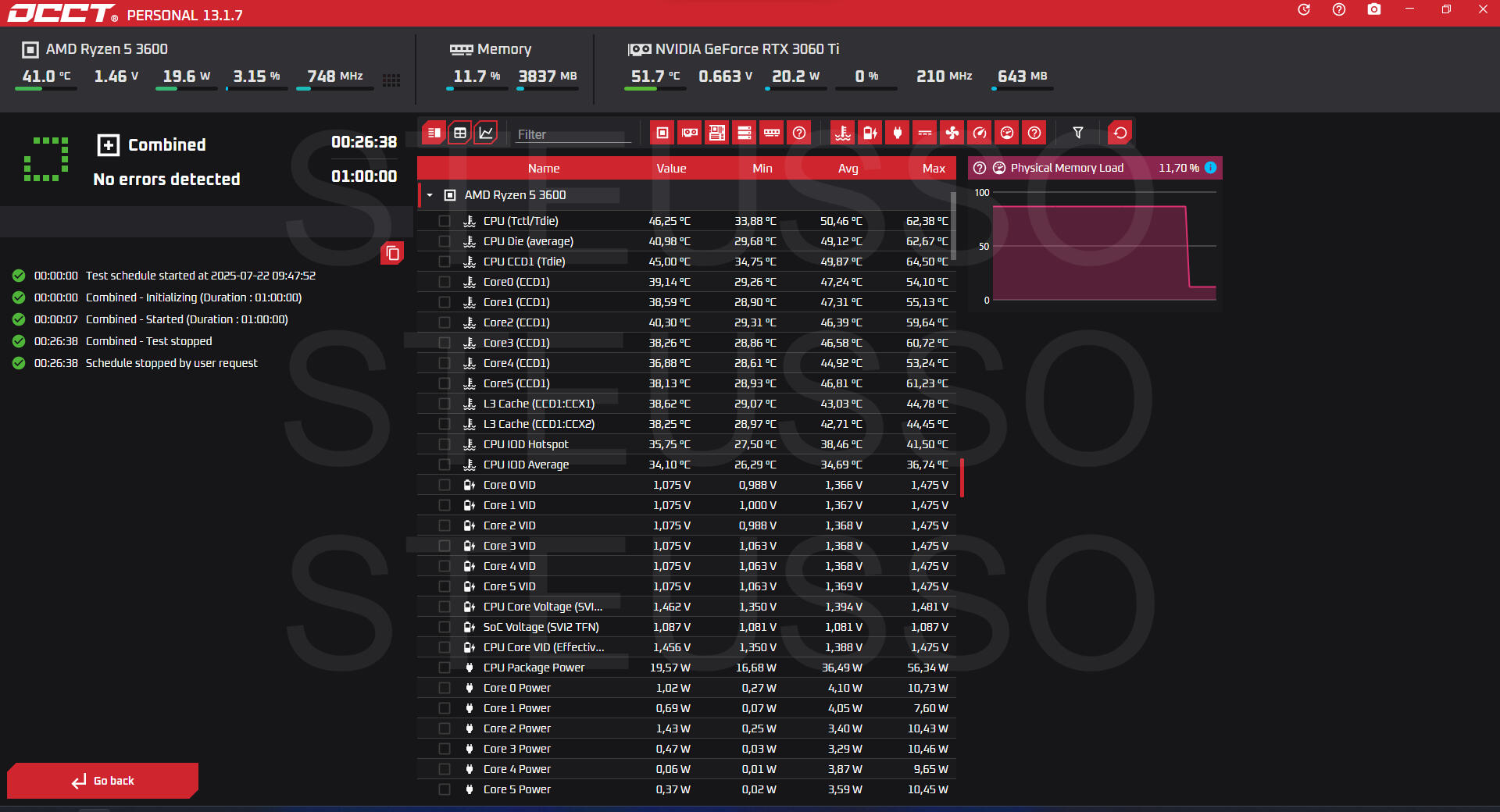Open the funnel filter options icon
Screen dimensions: 1500x812
1078,134
